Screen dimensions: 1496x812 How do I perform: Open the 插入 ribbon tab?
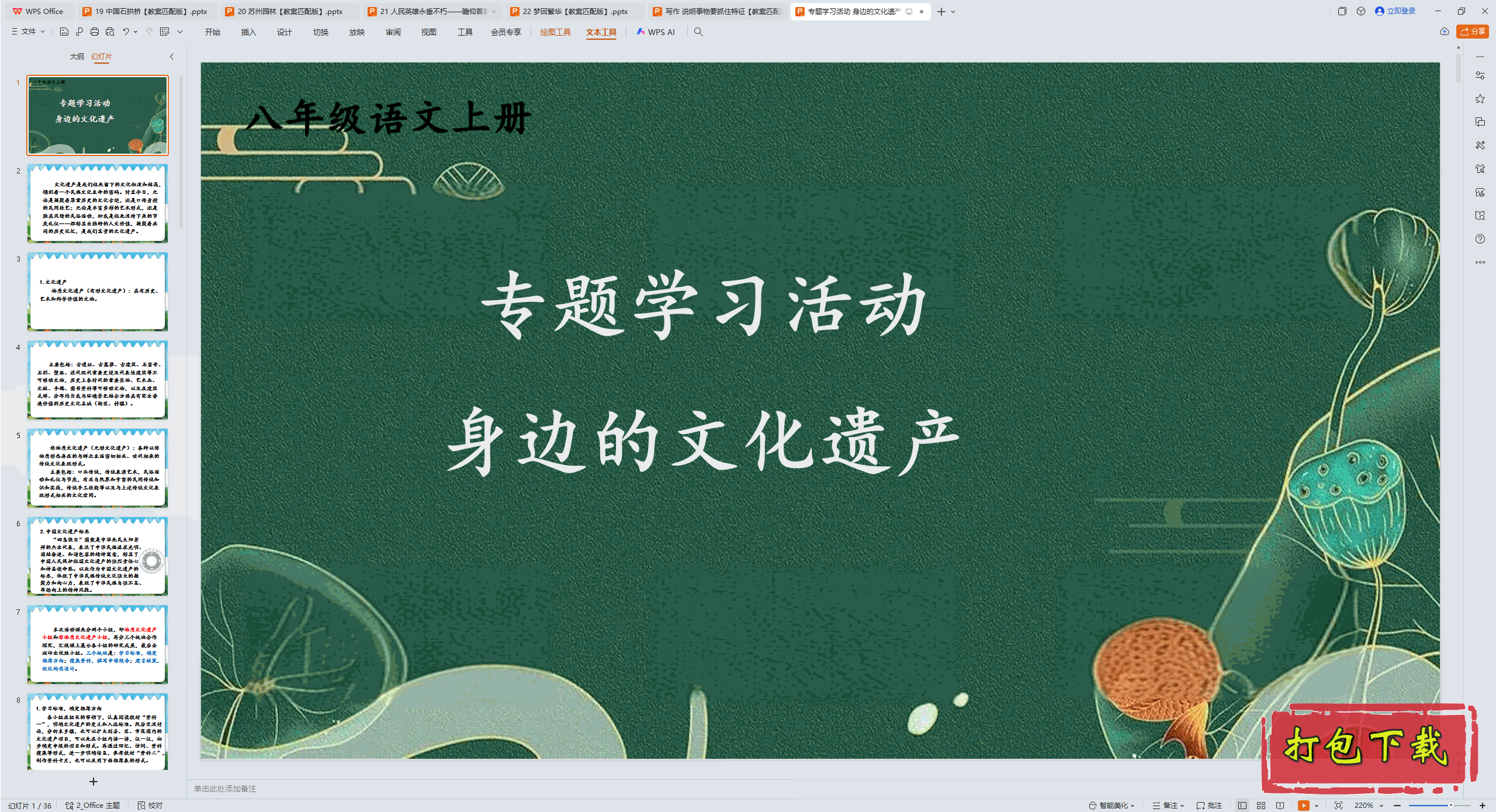click(248, 32)
